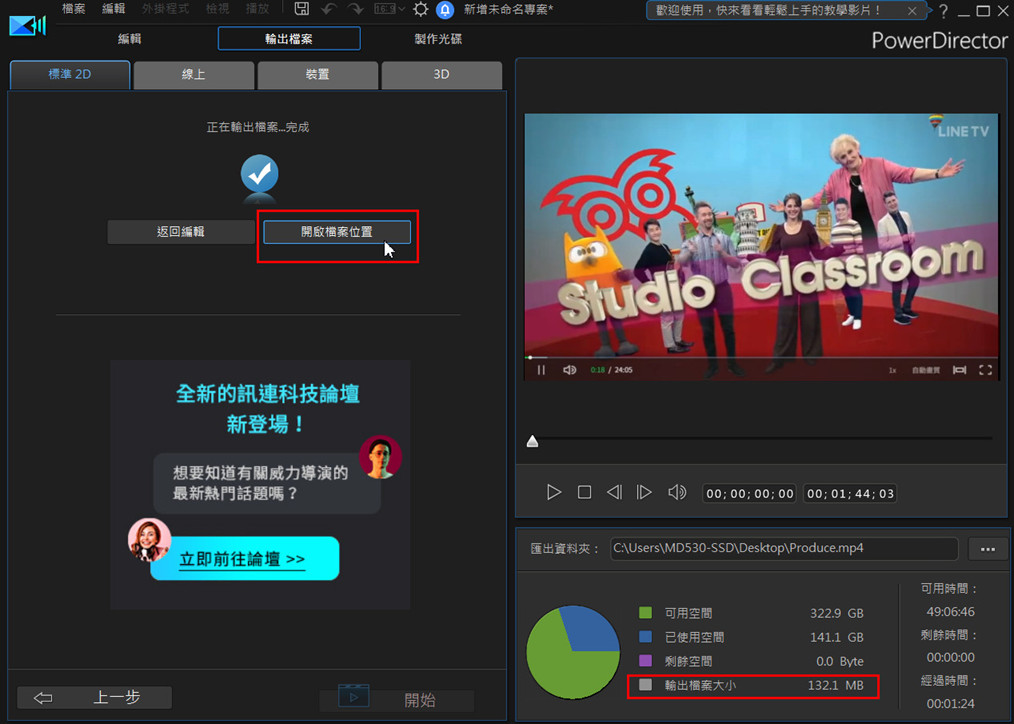Click the 開啟檔案位置 button
The image size is (1014, 724).
tap(337, 232)
